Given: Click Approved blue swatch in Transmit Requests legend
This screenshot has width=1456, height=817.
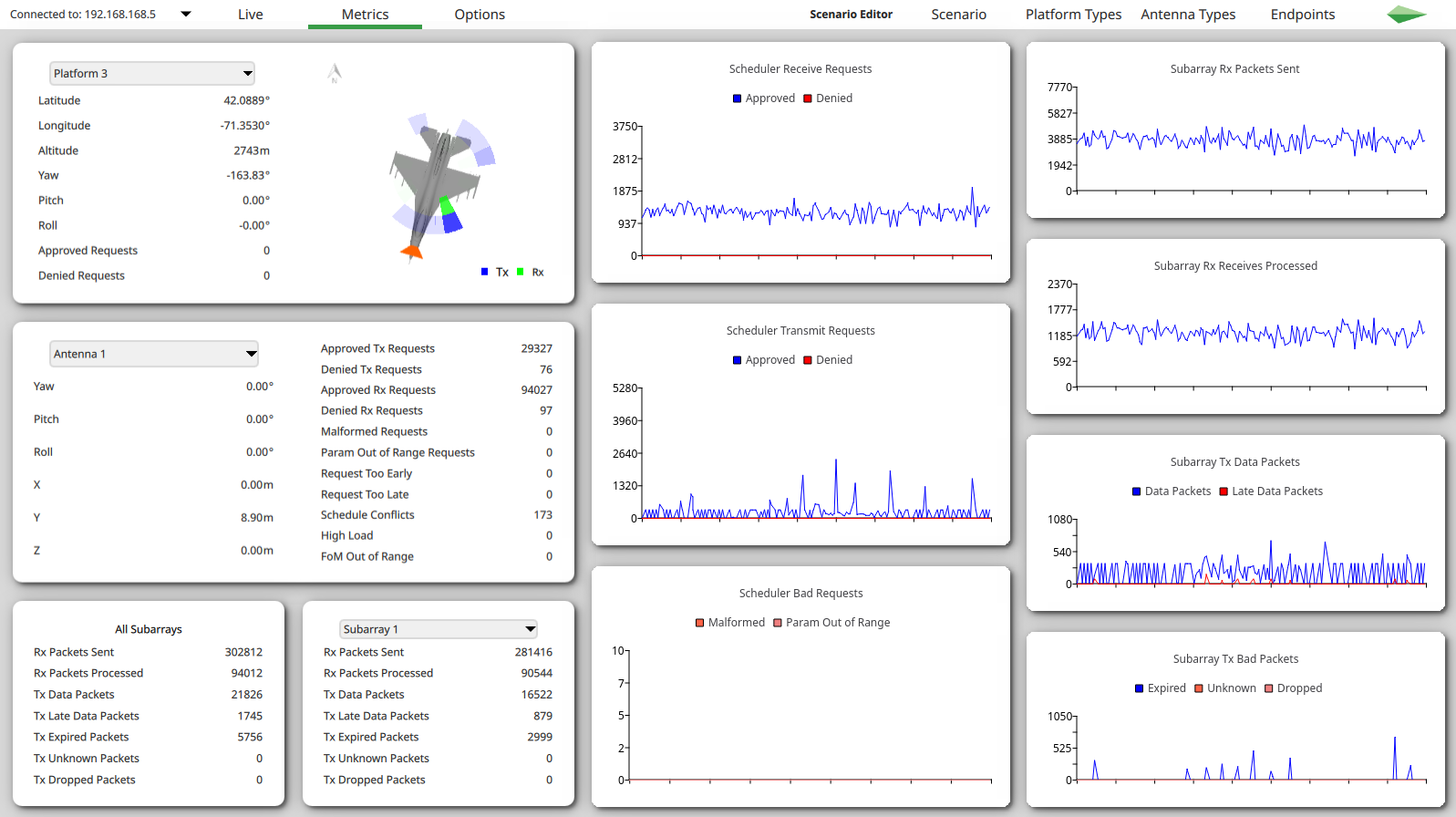Looking at the screenshot, I should tap(737, 360).
